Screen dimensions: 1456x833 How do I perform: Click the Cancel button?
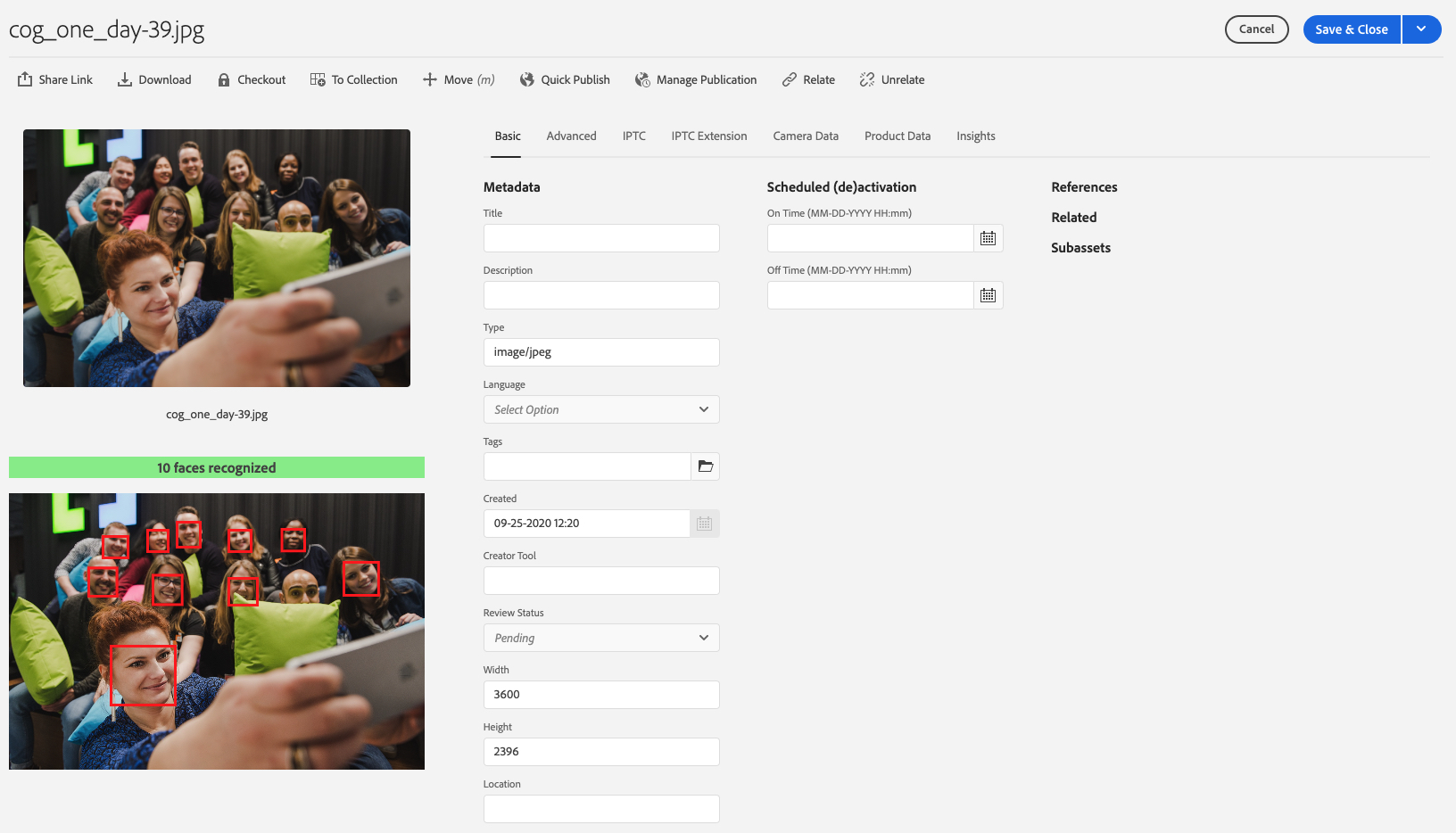tap(1257, 29)
